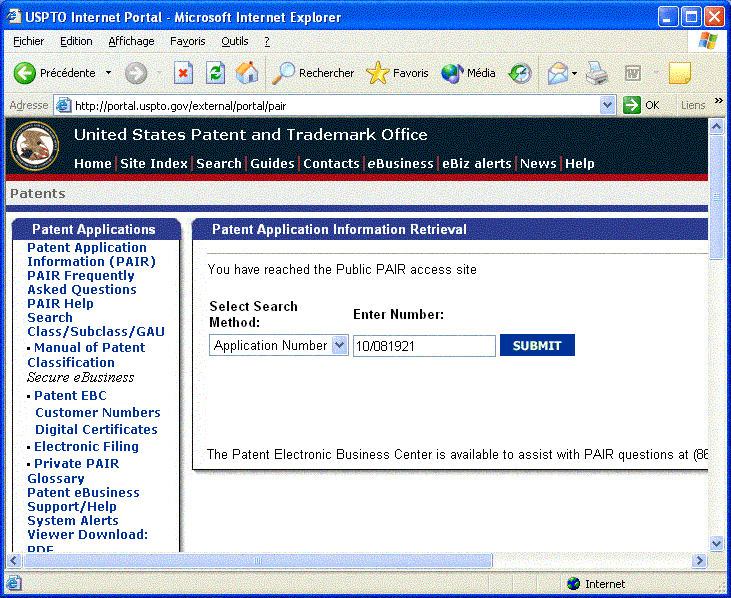Open the Contacts navigation link
The width and height of the screenshot is (731, 598).
[x=331, y=164]
